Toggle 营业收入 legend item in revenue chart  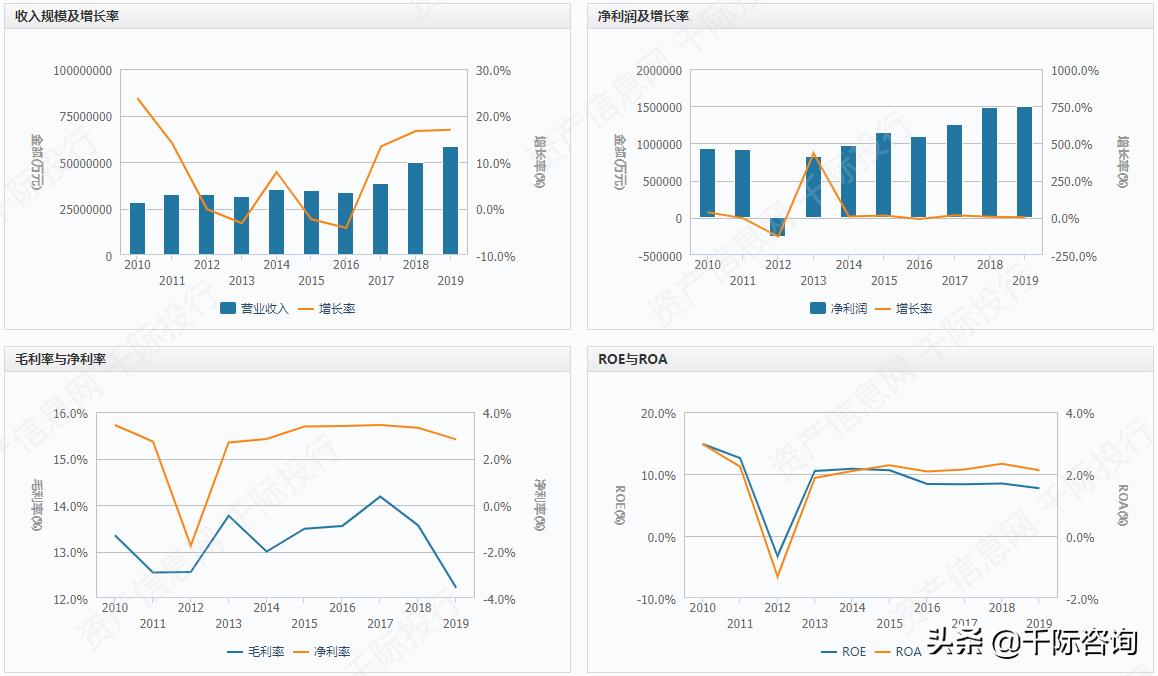264,308
